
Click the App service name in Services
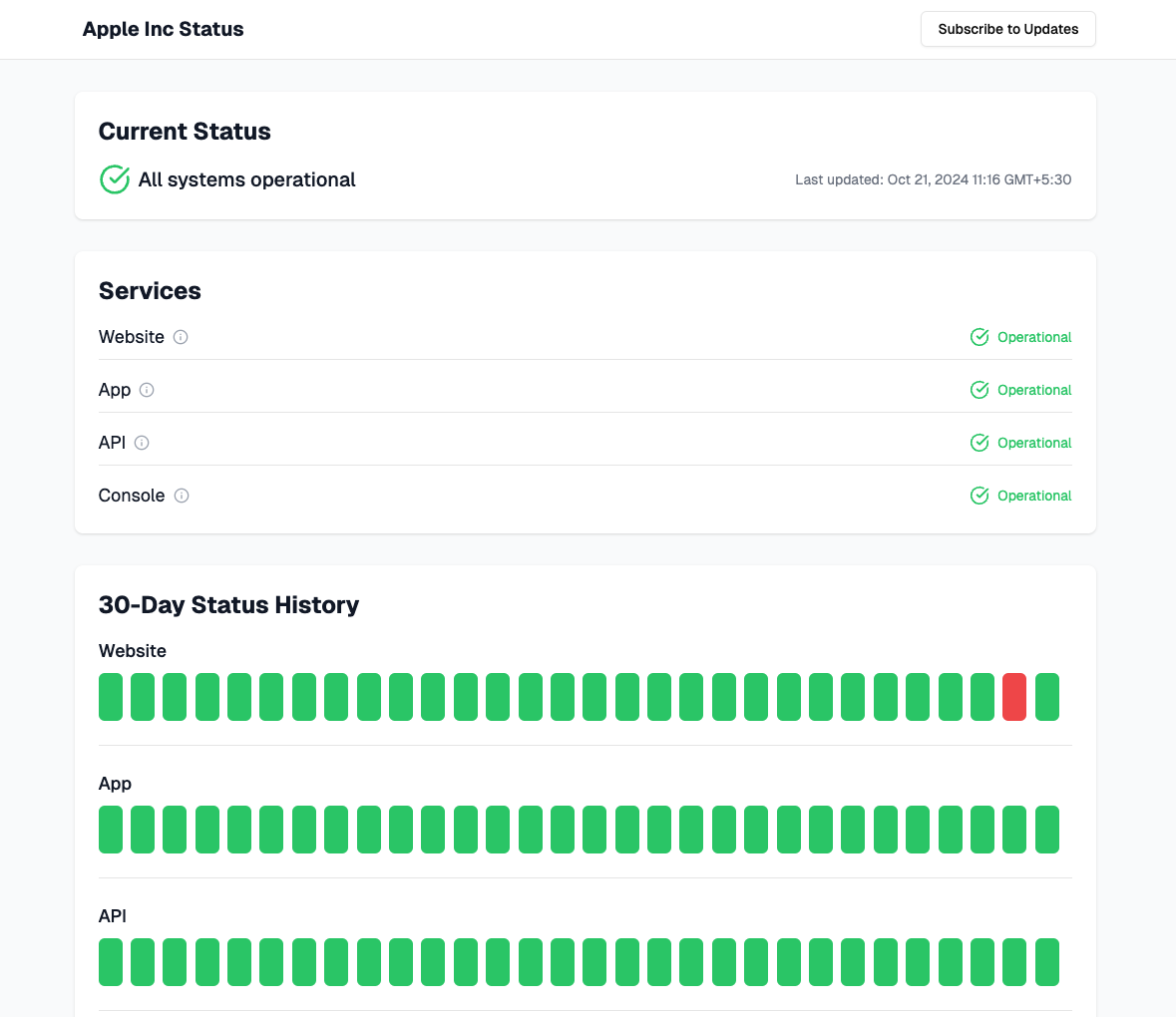coord(115,390)
